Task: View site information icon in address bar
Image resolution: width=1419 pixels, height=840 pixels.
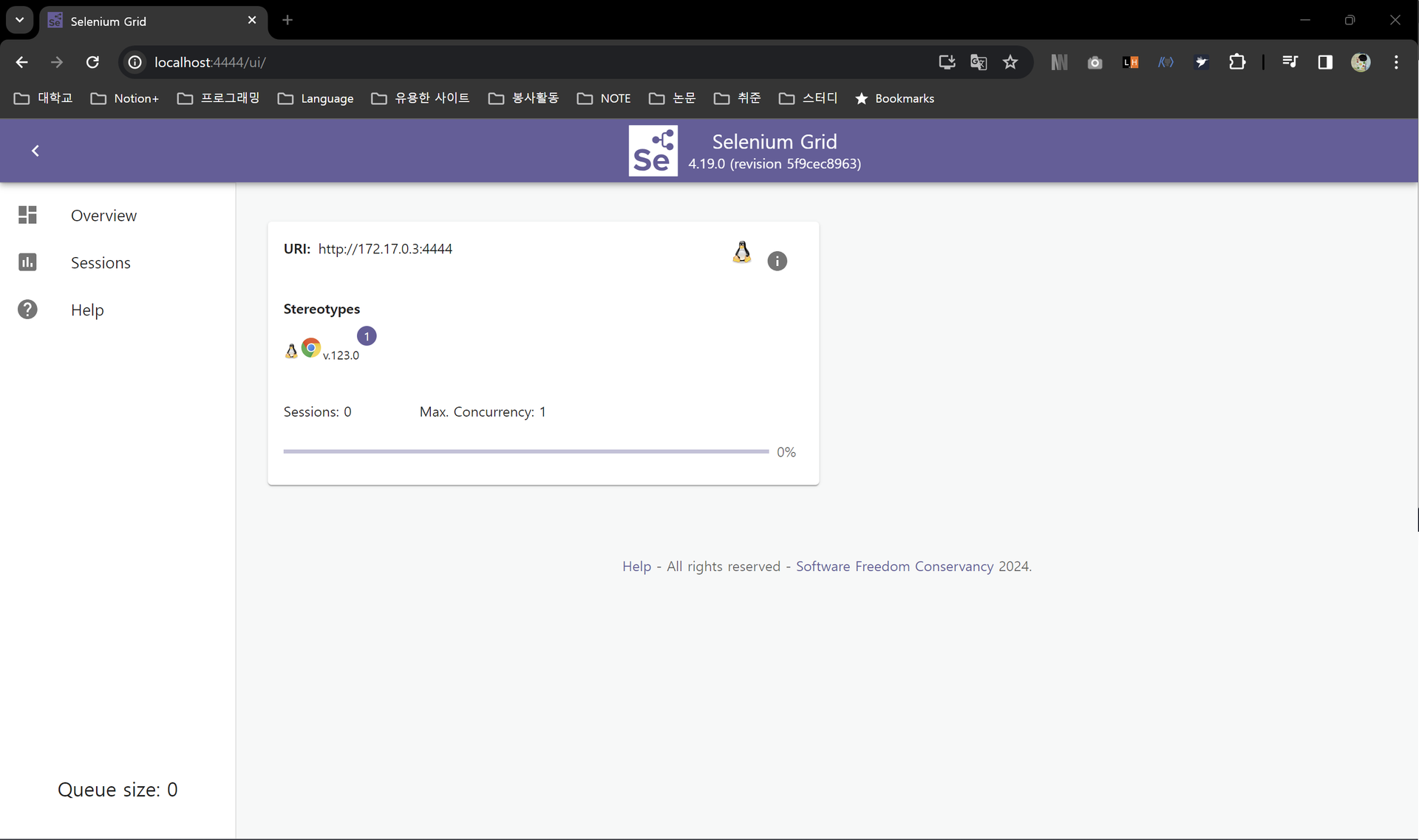Action: tap(135, 62)
